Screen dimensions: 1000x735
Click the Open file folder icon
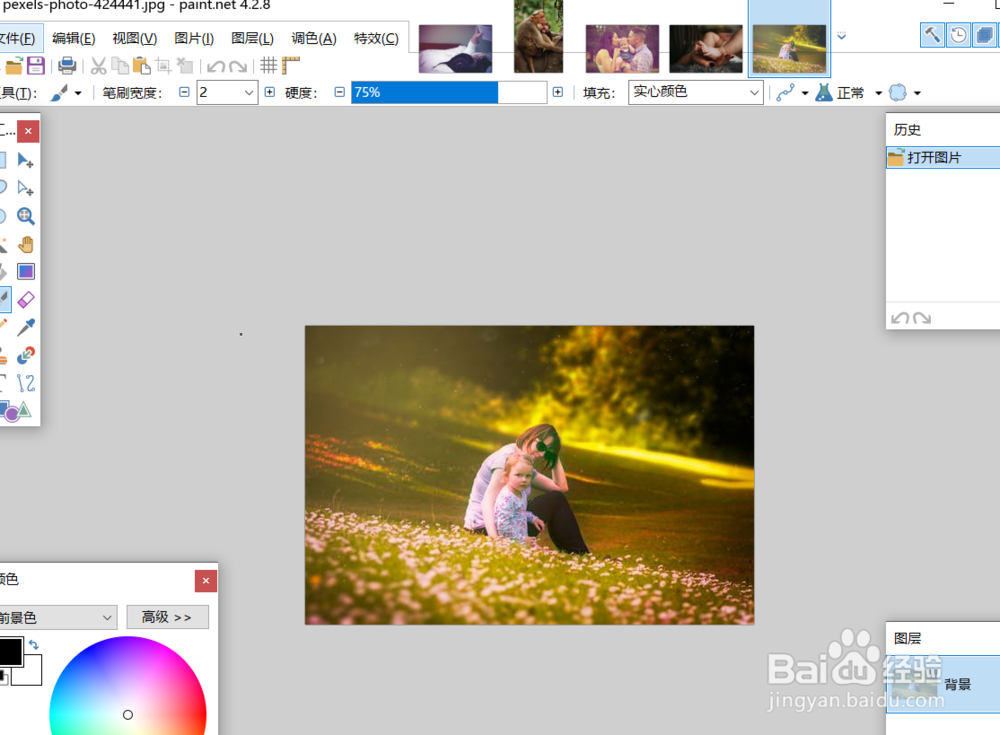(14, 66)
